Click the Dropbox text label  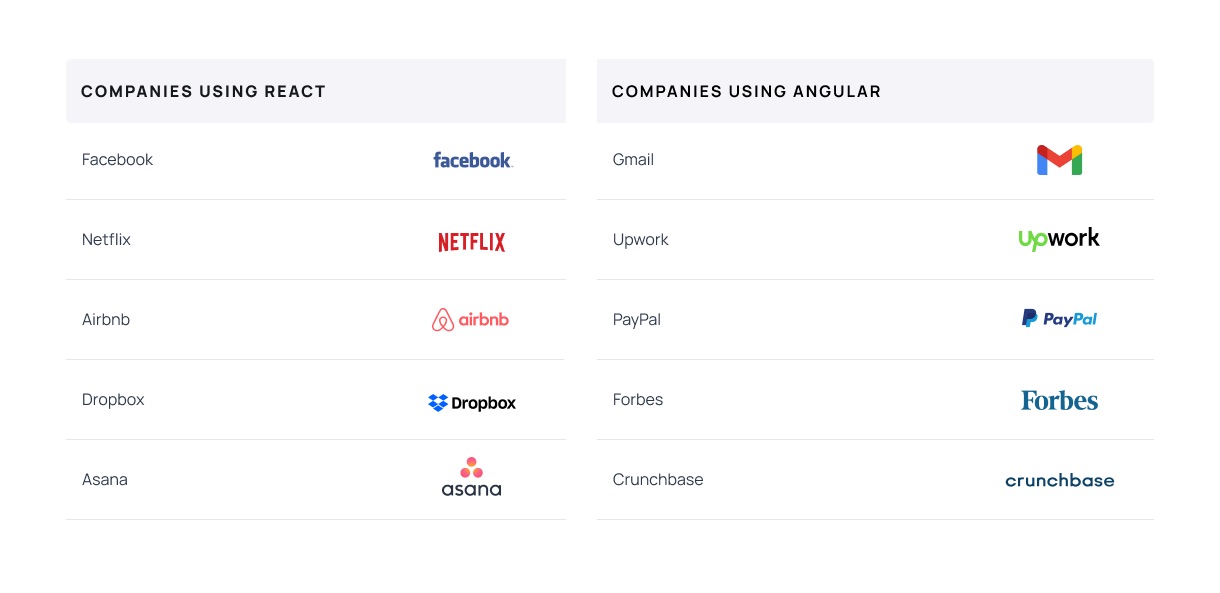click(113, 400)
